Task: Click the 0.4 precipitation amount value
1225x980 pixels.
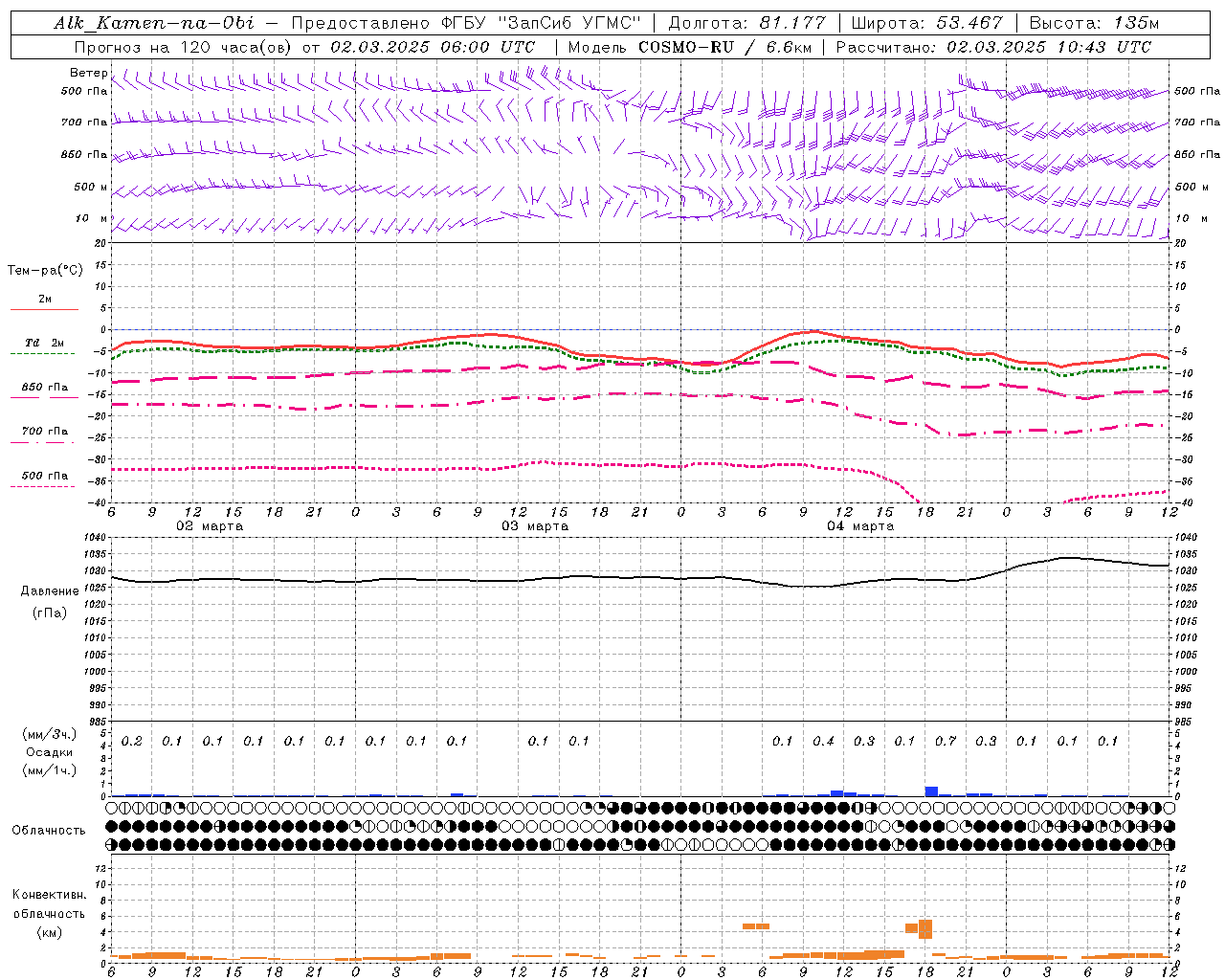Action: coord(823,742)
